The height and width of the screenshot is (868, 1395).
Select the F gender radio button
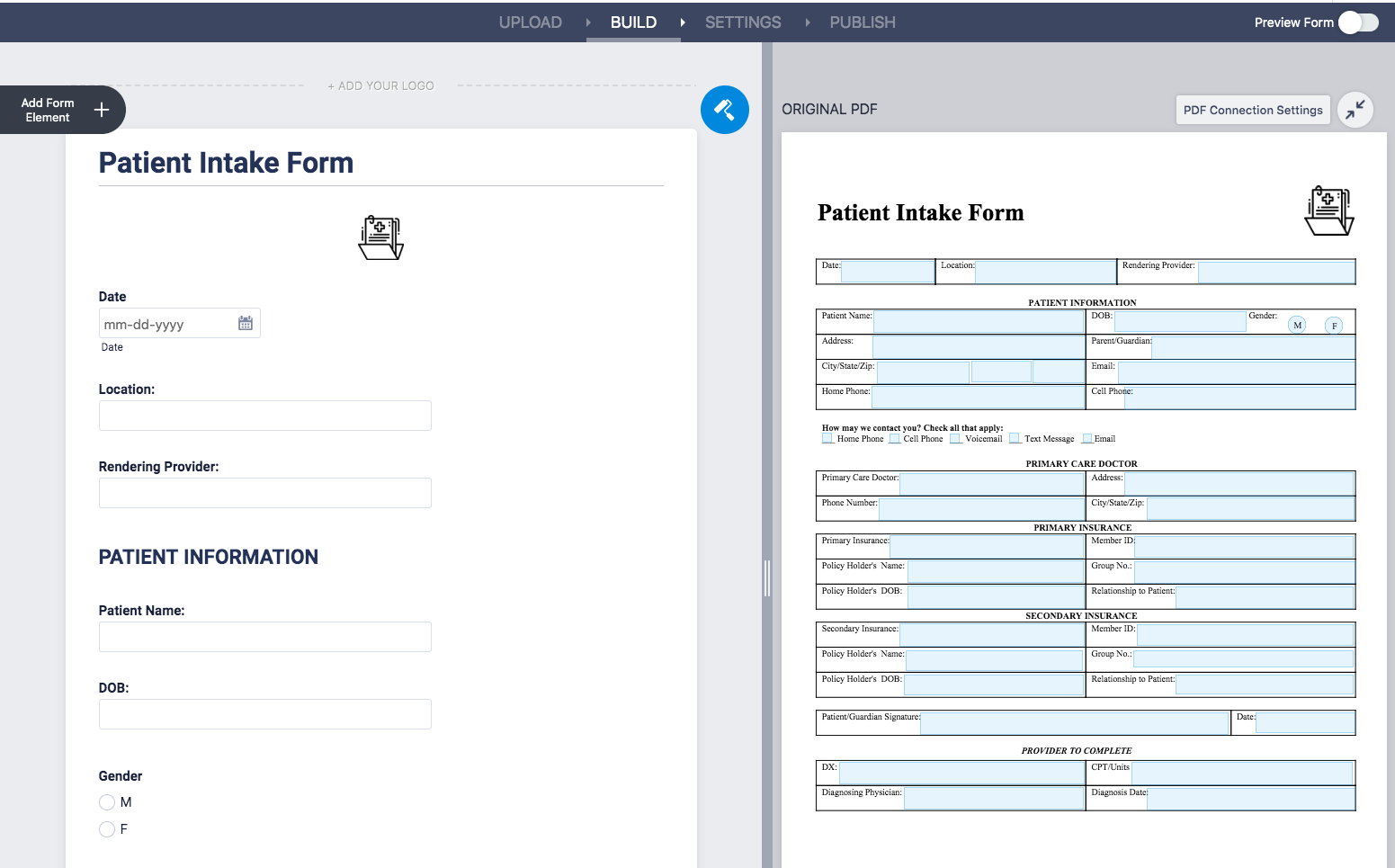(x=107, y=829)
